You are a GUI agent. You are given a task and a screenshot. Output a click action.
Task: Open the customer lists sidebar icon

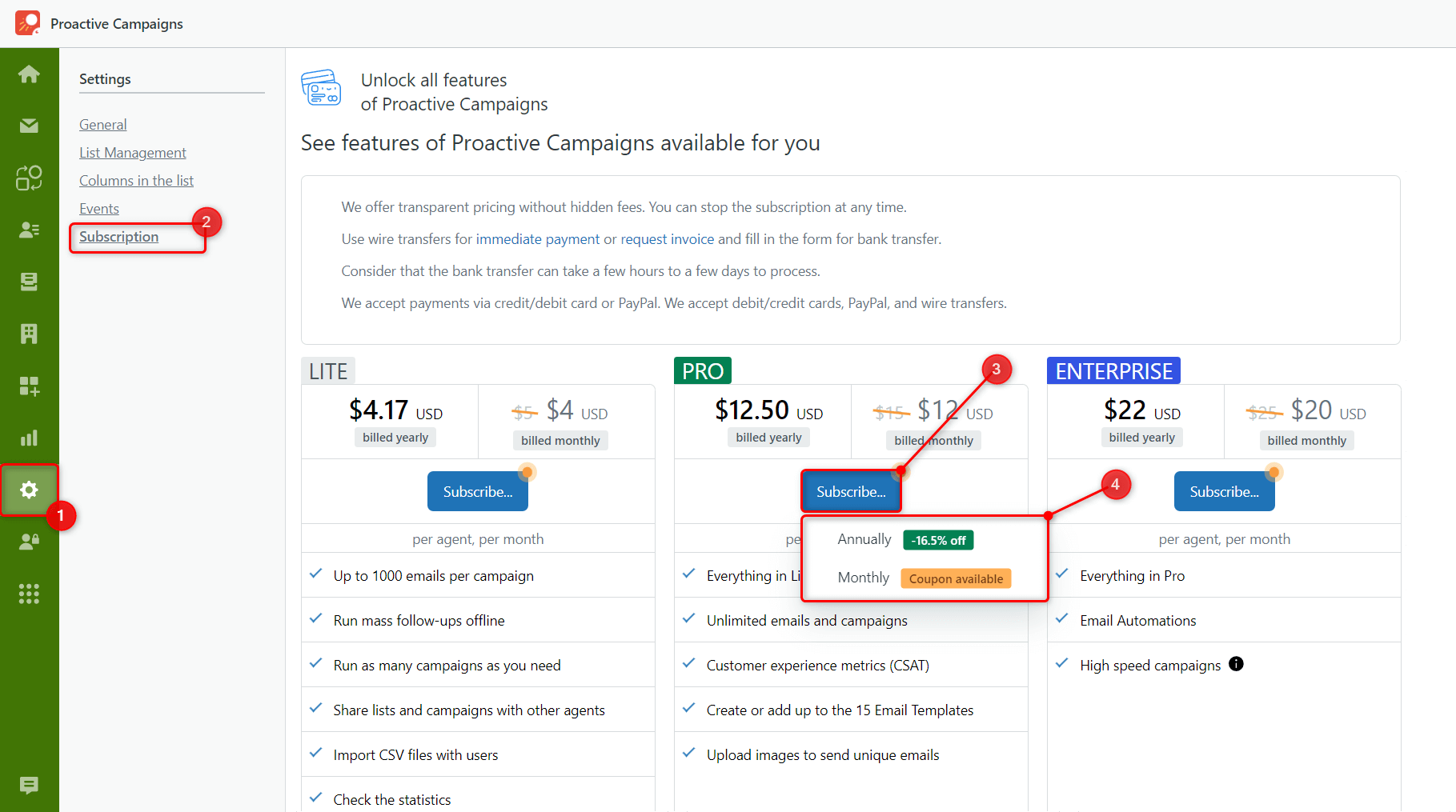[29, 230]
